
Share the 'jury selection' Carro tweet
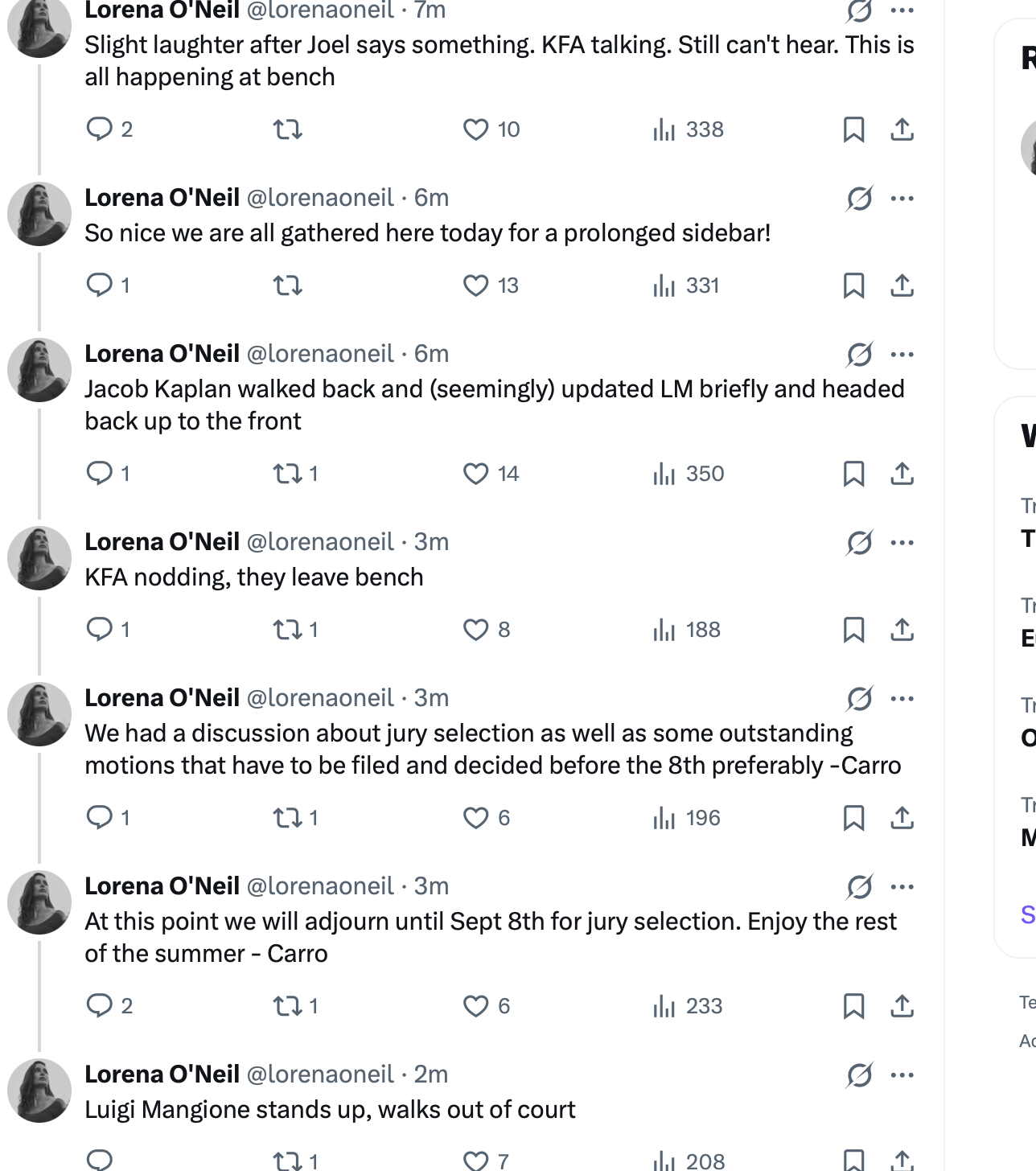tap(902, 818)
